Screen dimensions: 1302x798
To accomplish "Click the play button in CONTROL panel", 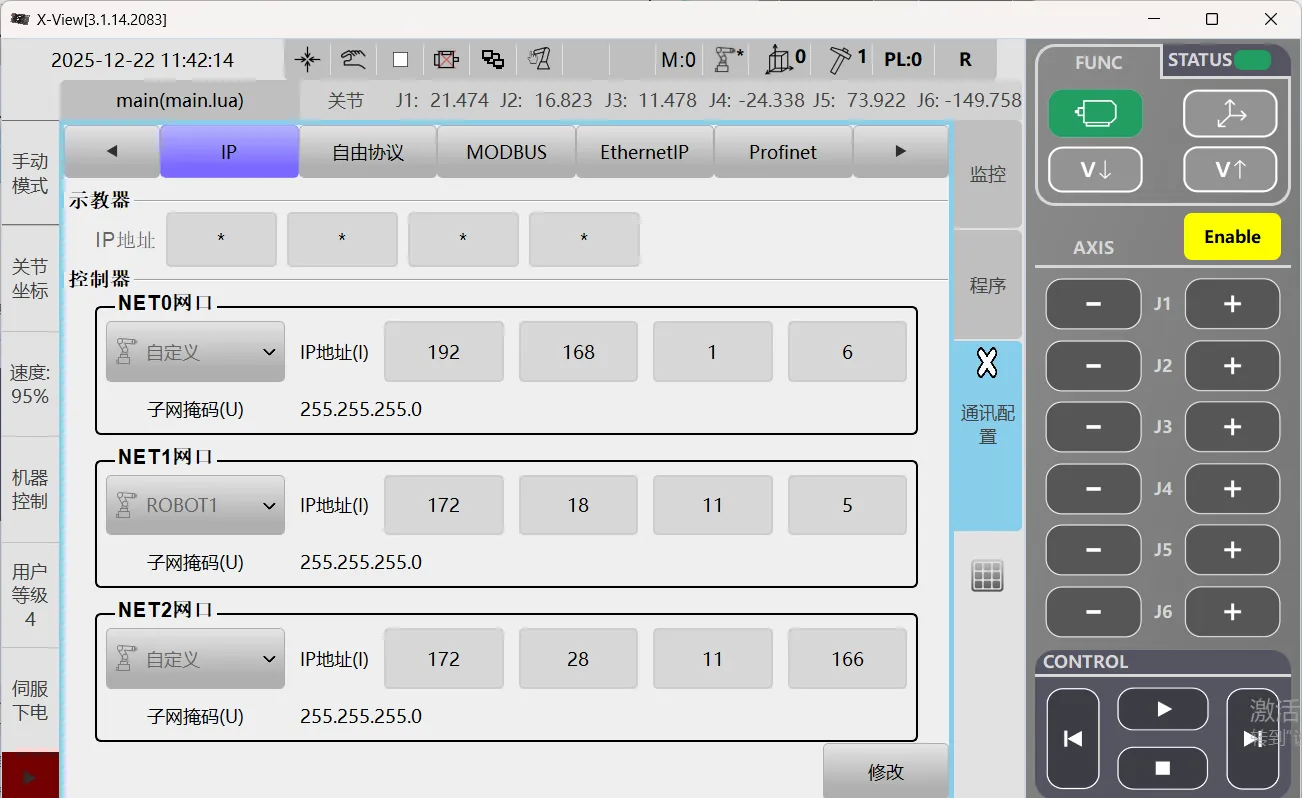I will tap(1163, 709).
